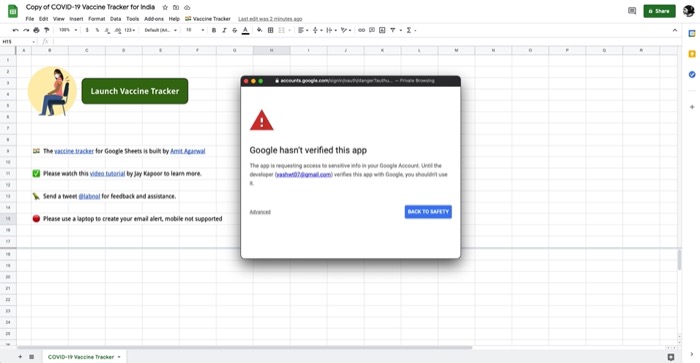This screenshot has width=700, height=363.
Task: Open the Amit Agarwal link
Action: click(x=188, y=151)
